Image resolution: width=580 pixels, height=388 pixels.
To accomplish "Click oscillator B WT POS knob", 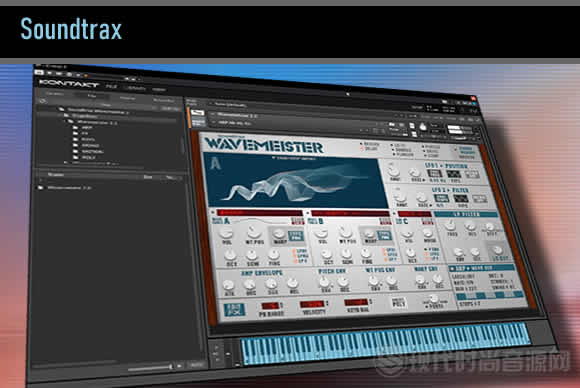I will click(x=346, y=233).
